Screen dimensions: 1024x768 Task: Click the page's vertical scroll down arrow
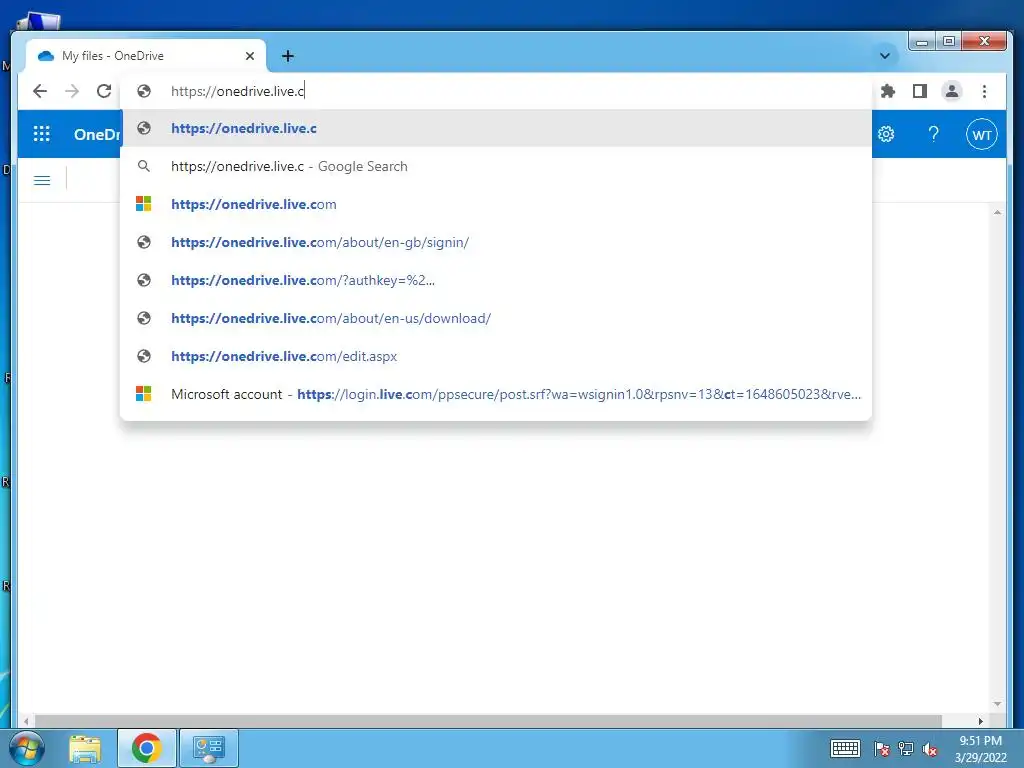click(x=997, y=704)
